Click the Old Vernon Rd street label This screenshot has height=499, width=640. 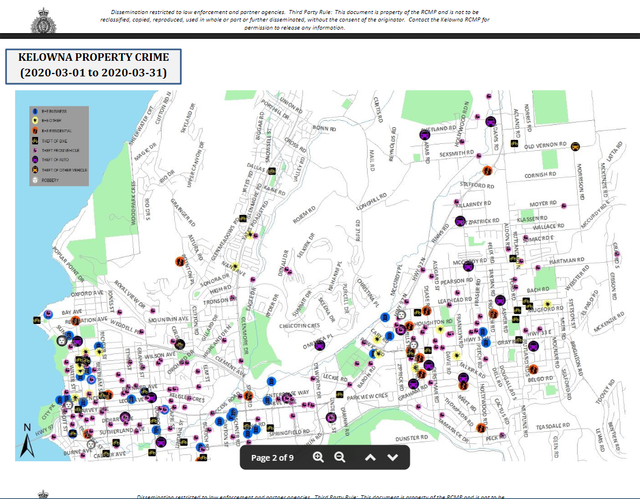[546, 145]
